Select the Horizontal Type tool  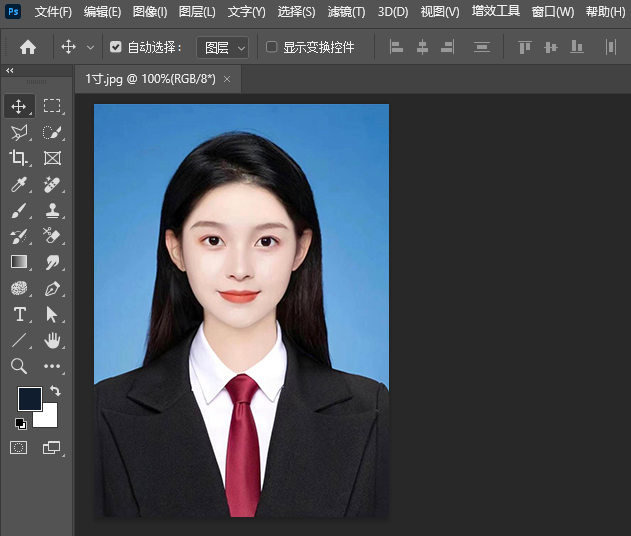(x=20, y=314)
